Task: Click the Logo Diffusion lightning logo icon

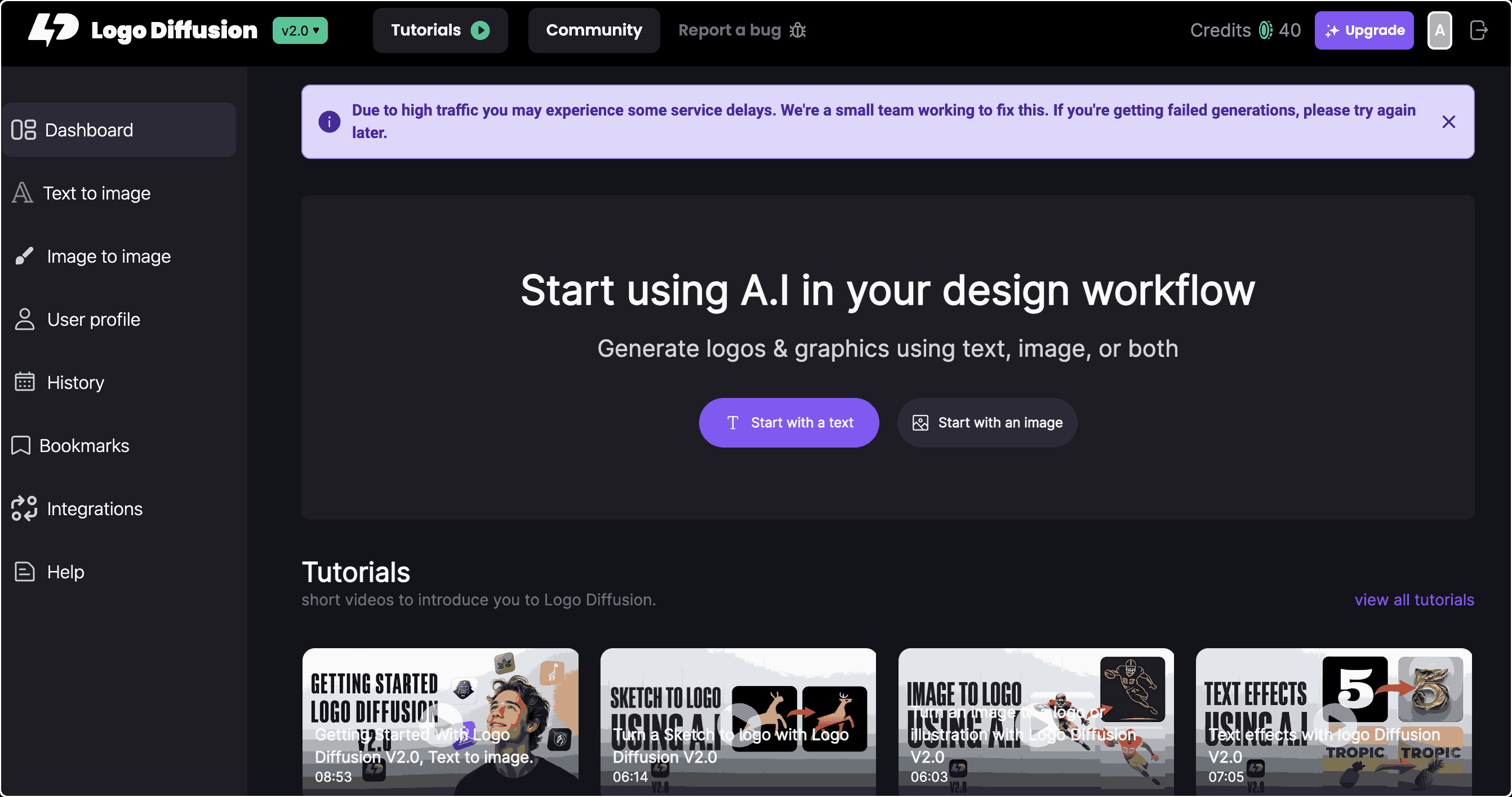Action: click(x=54, y=29)
